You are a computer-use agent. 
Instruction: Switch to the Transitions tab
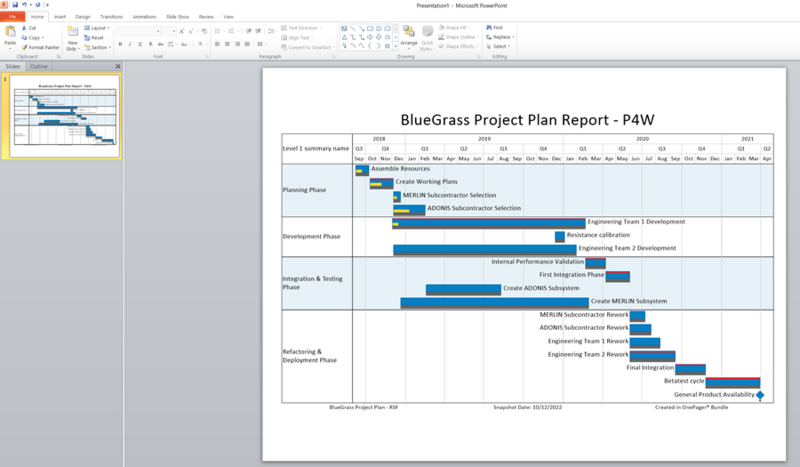(x=111, y=17)
